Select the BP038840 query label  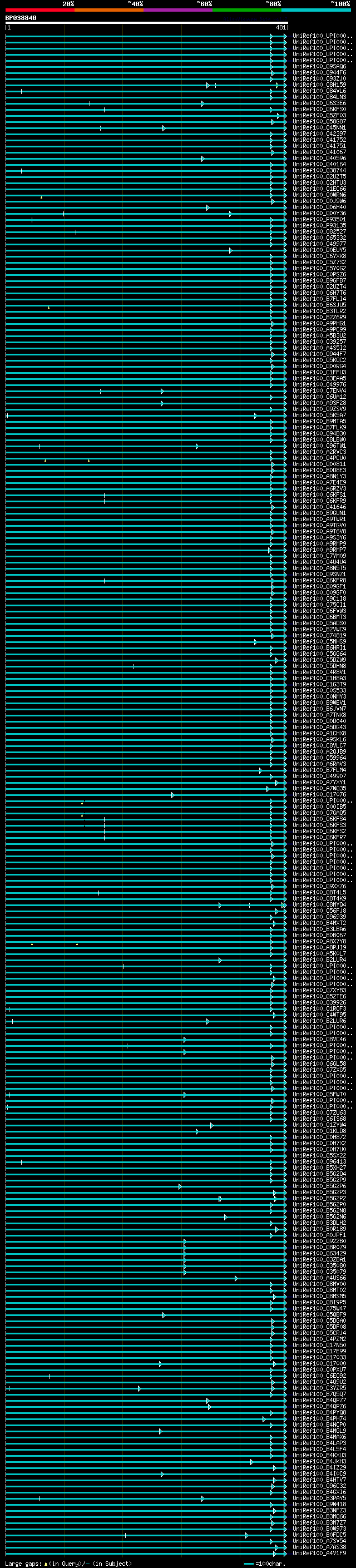click(21, 18)
